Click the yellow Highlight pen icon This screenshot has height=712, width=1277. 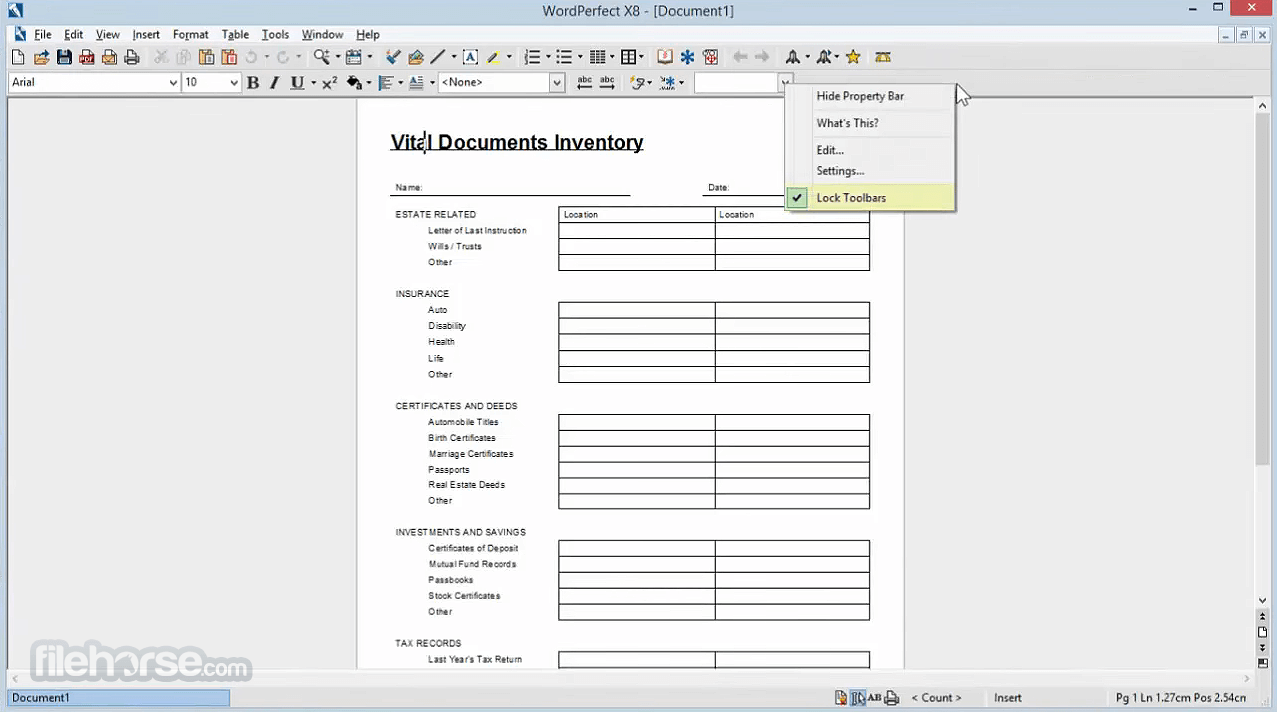point(494,58)
